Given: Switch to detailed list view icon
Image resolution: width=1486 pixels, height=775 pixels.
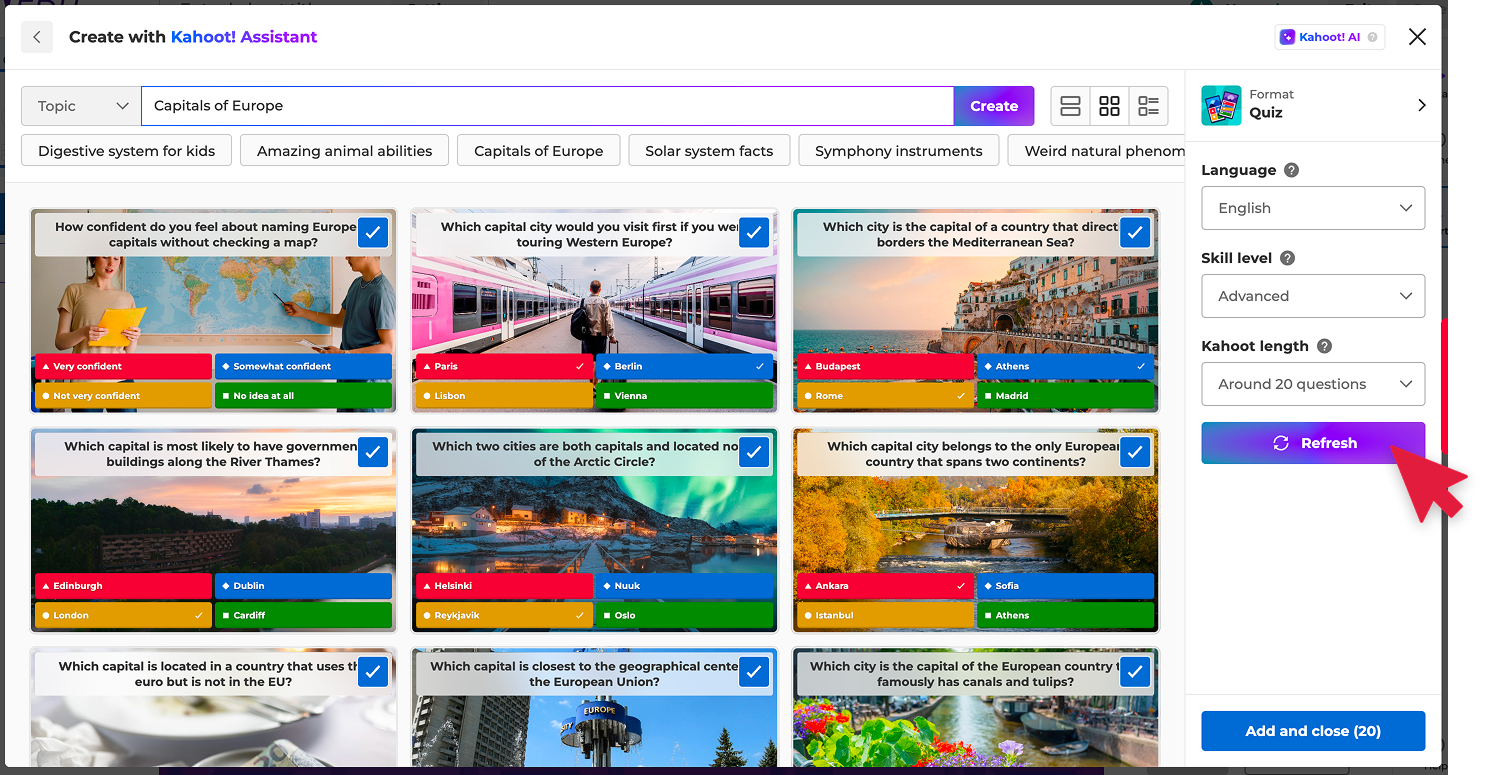Looking at the screenshot, I should click(1148, 106).
